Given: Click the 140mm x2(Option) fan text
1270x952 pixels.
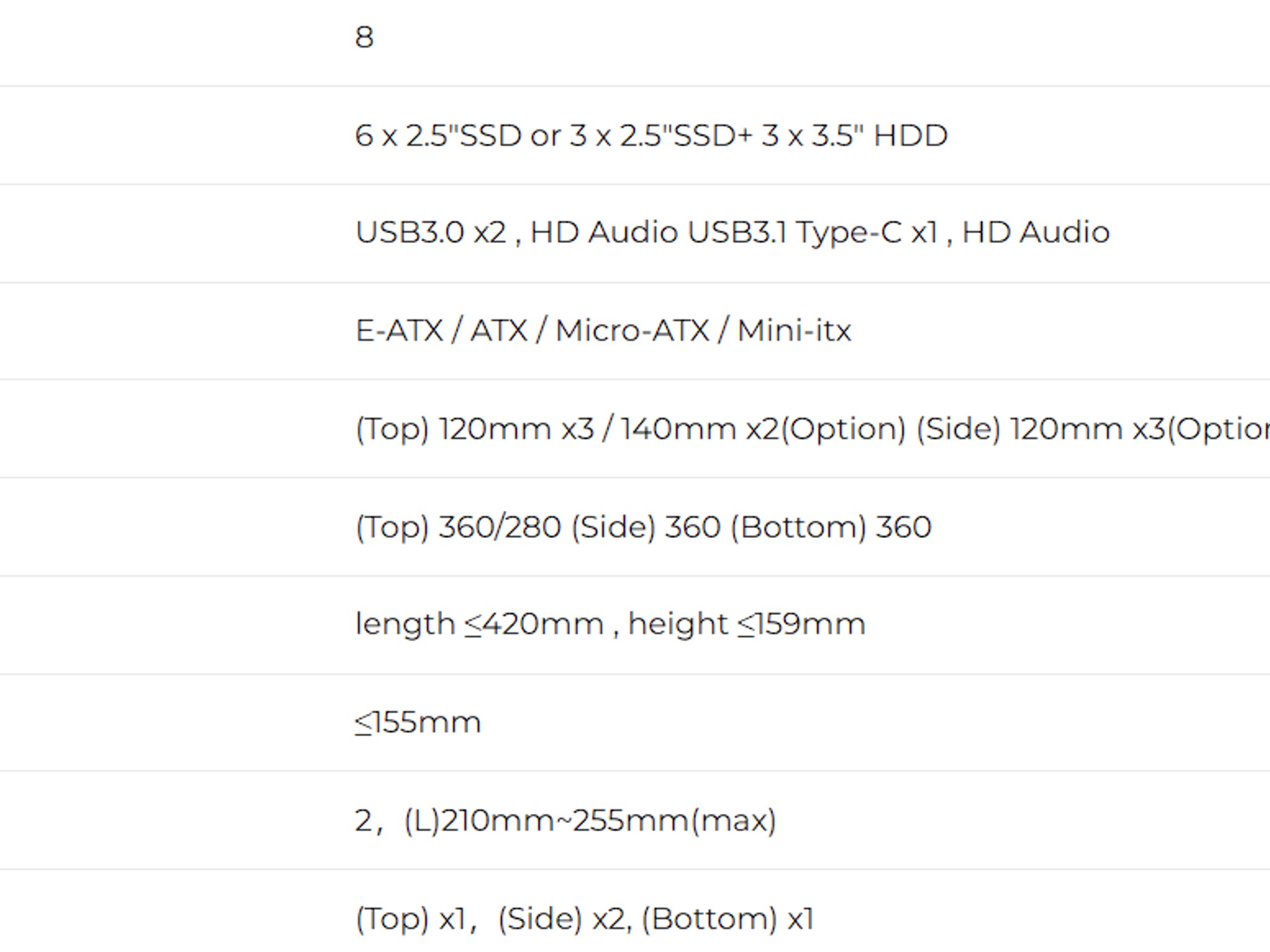Looking at the screenshot, I should [x=763, y=429].
